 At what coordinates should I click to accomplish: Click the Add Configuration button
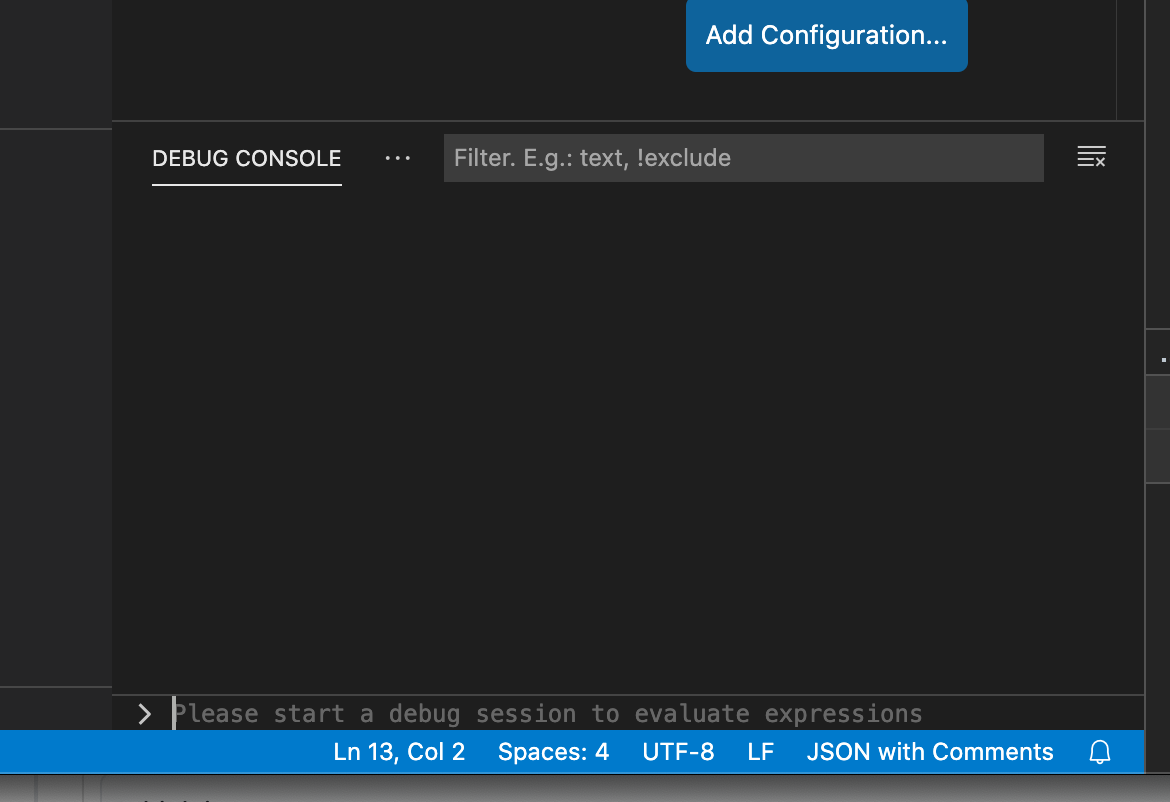pos(826,35)
